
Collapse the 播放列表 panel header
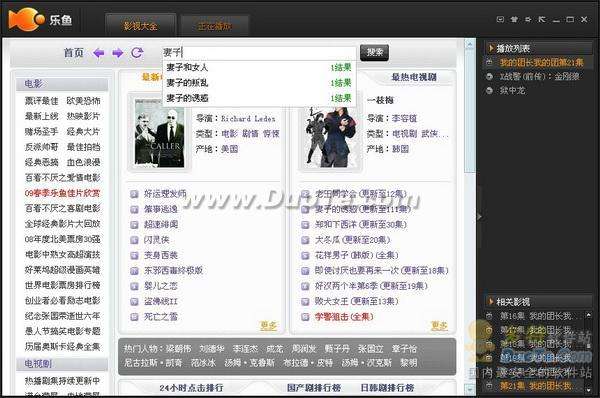click(538, 48)
